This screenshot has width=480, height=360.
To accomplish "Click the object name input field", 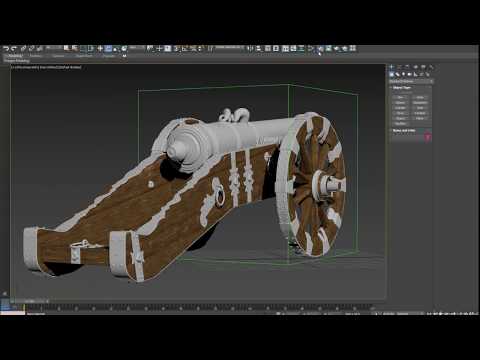I will coord(407,137).
